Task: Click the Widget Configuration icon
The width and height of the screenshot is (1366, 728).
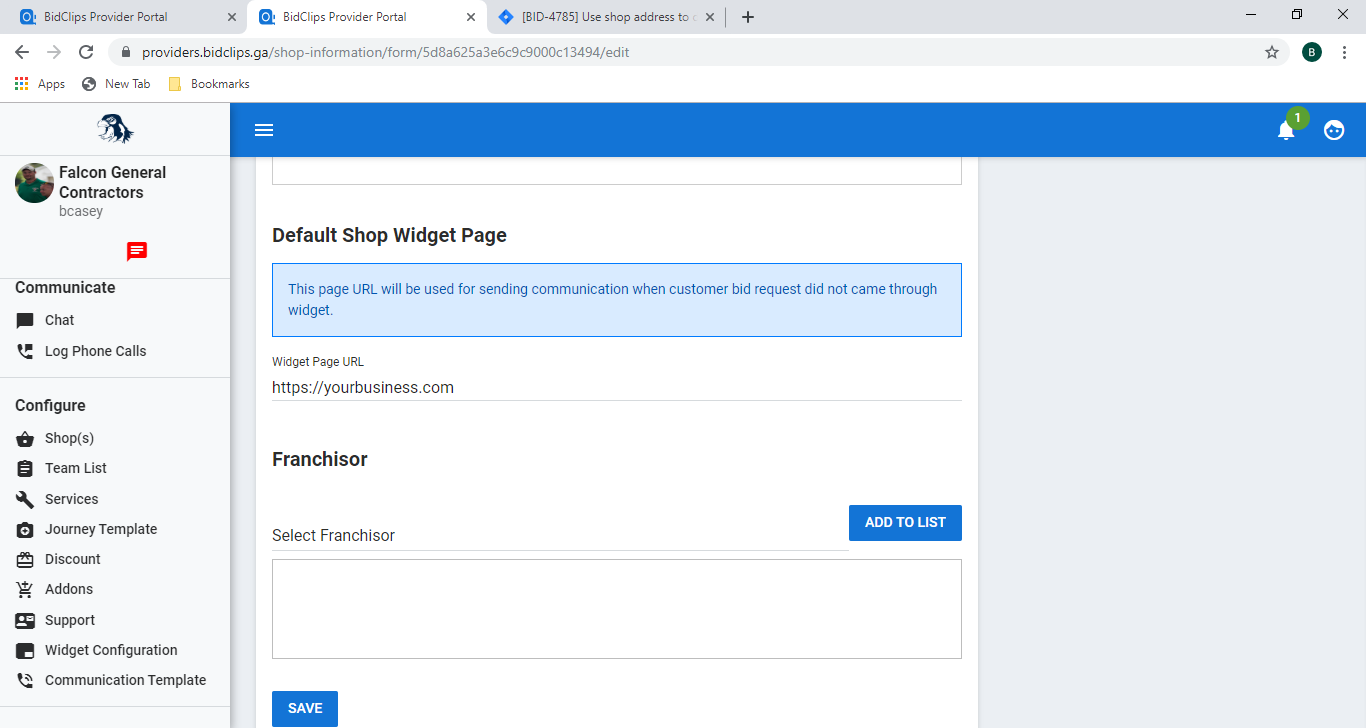Action: coord(25,651)
